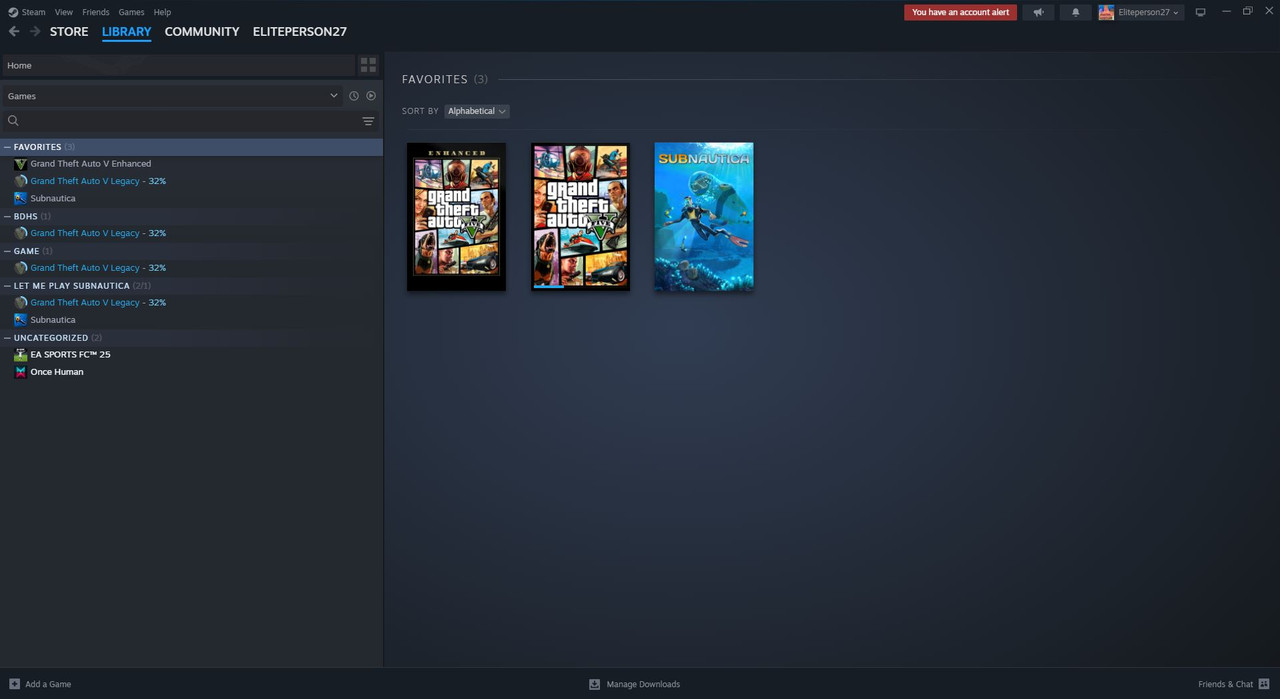Screen dimensions: 1280x699
Task: Switch to Big Picture mode icon
Action: click(x=1200, y=12)
